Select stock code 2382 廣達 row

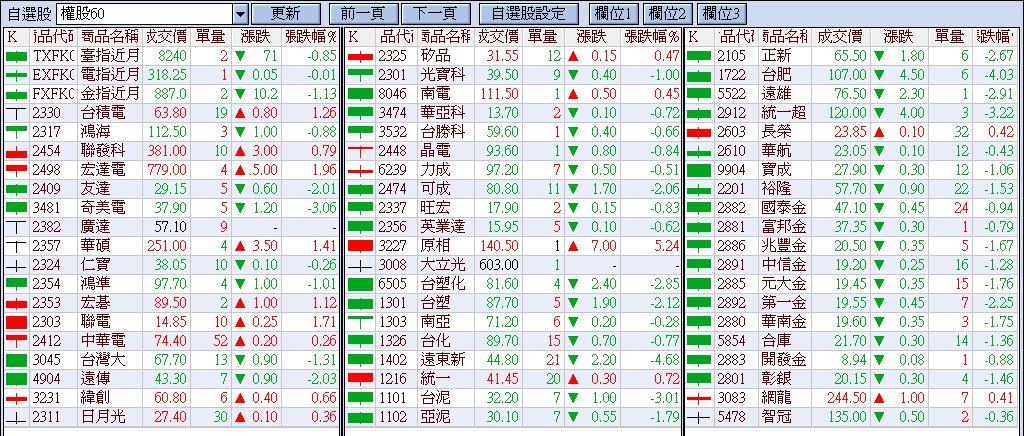45,228
